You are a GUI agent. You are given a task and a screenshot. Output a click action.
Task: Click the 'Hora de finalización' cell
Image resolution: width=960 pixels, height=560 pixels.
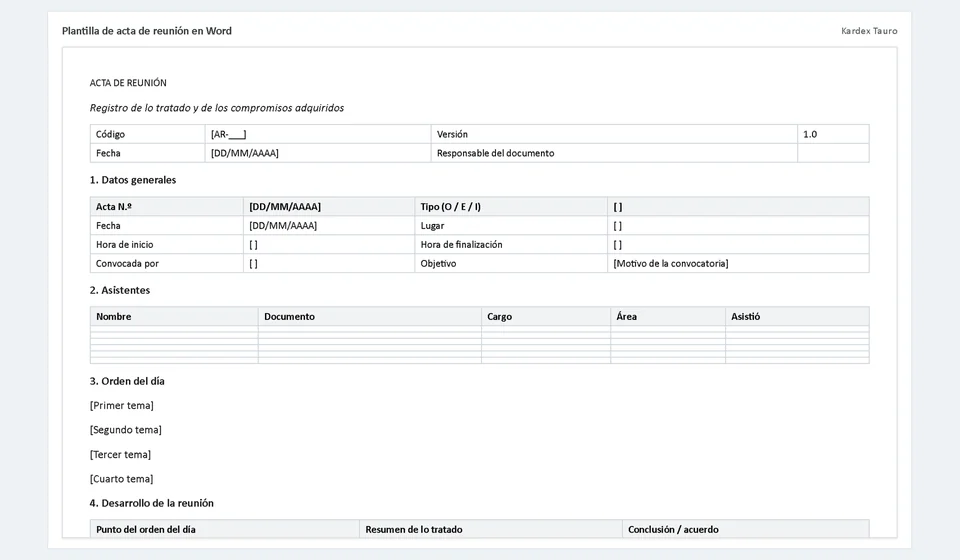[511, 244]
